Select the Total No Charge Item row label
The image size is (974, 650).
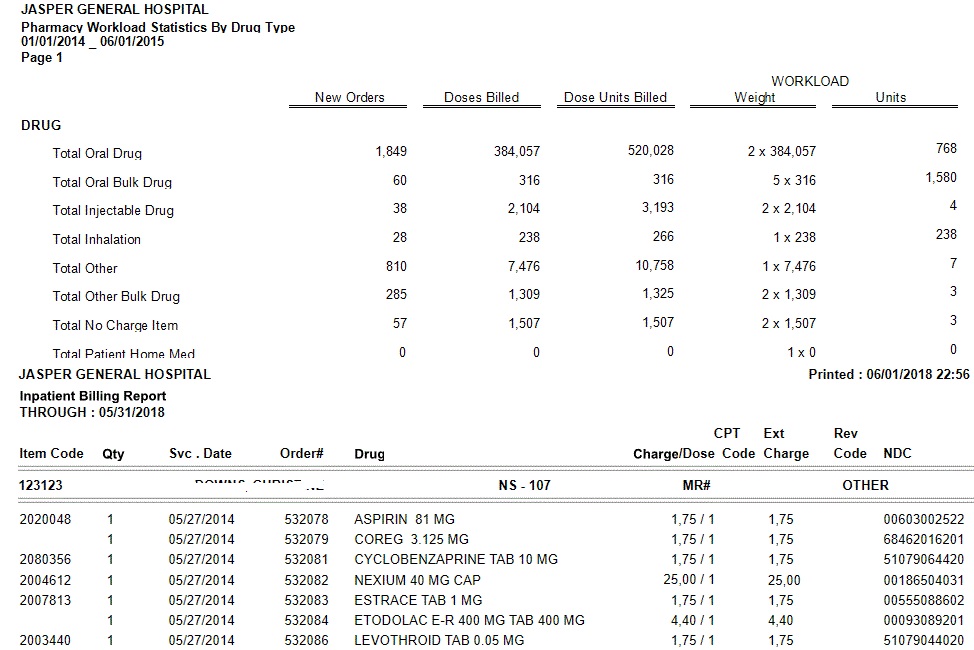click(115, 326)
